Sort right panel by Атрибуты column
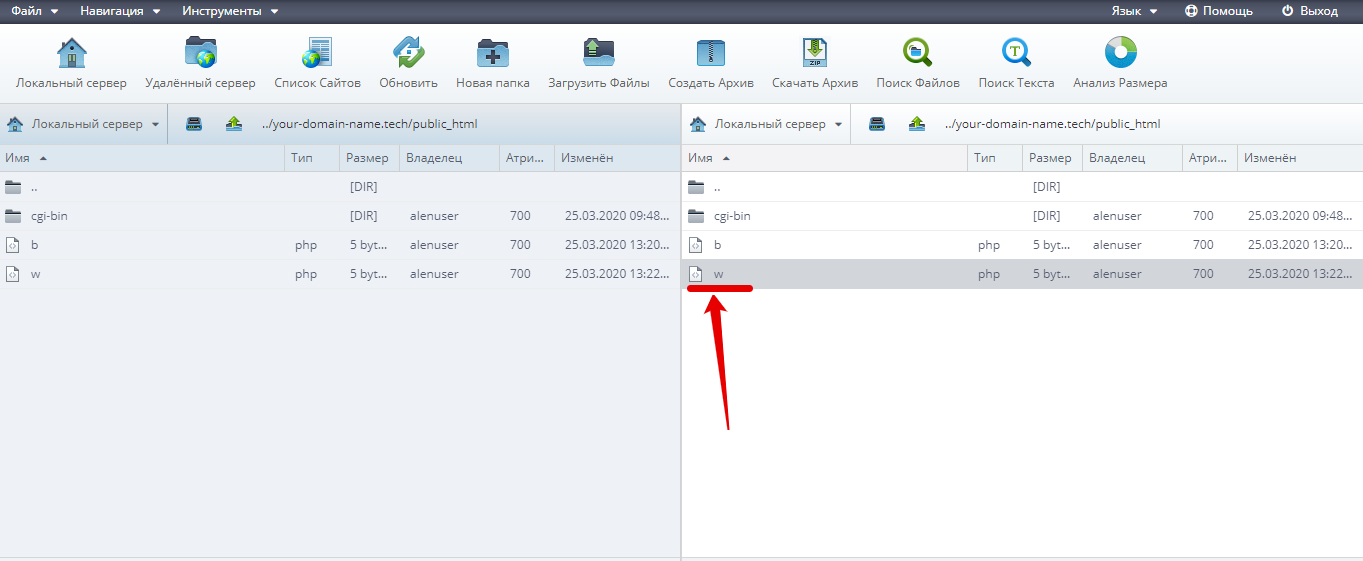The image size is (1363, 561). point(1210,158)
